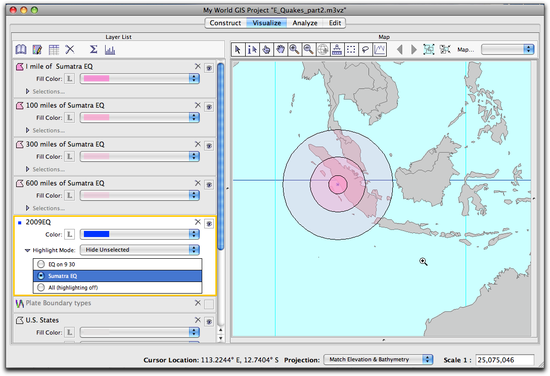This screenshot has height=376, width=550.
Task: Enable visibility for Plate Boundary types layer
Action: click(209, 304)
